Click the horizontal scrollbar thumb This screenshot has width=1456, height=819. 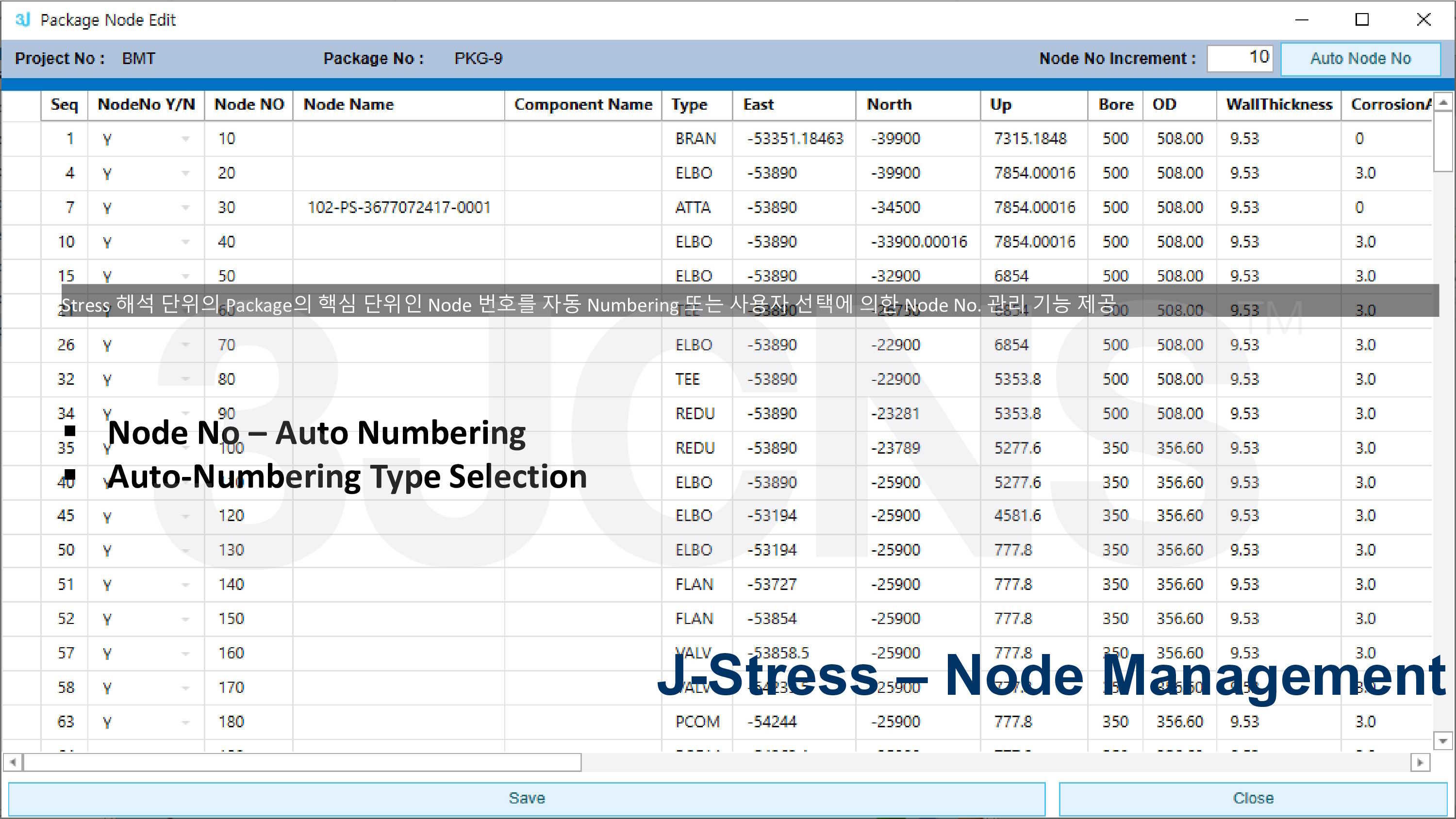(x=302, y=763)
